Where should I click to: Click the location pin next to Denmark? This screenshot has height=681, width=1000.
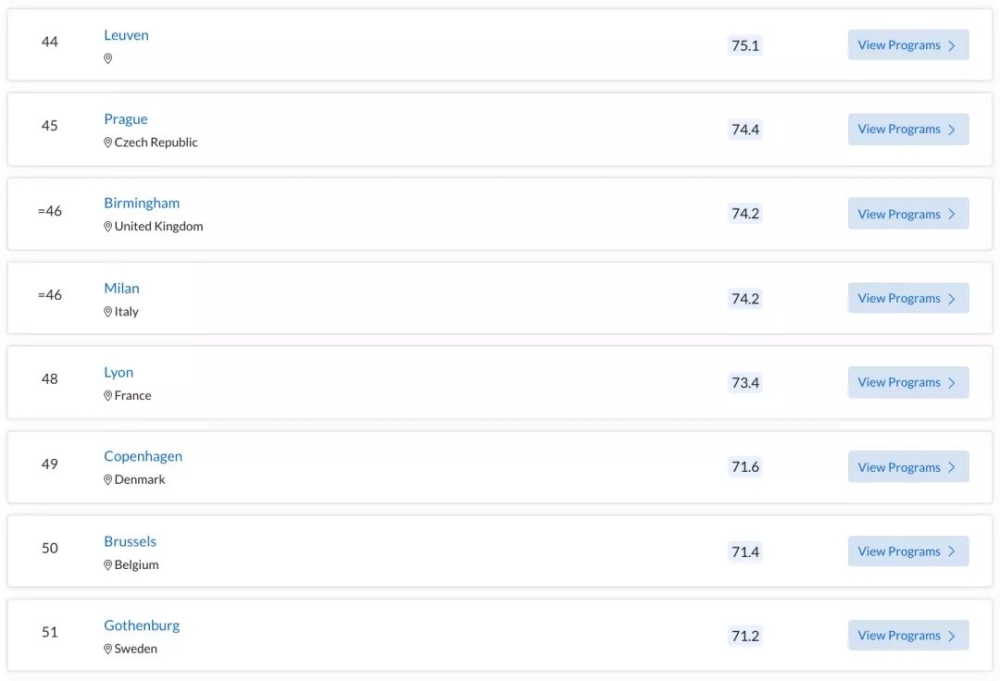point(108,480)
